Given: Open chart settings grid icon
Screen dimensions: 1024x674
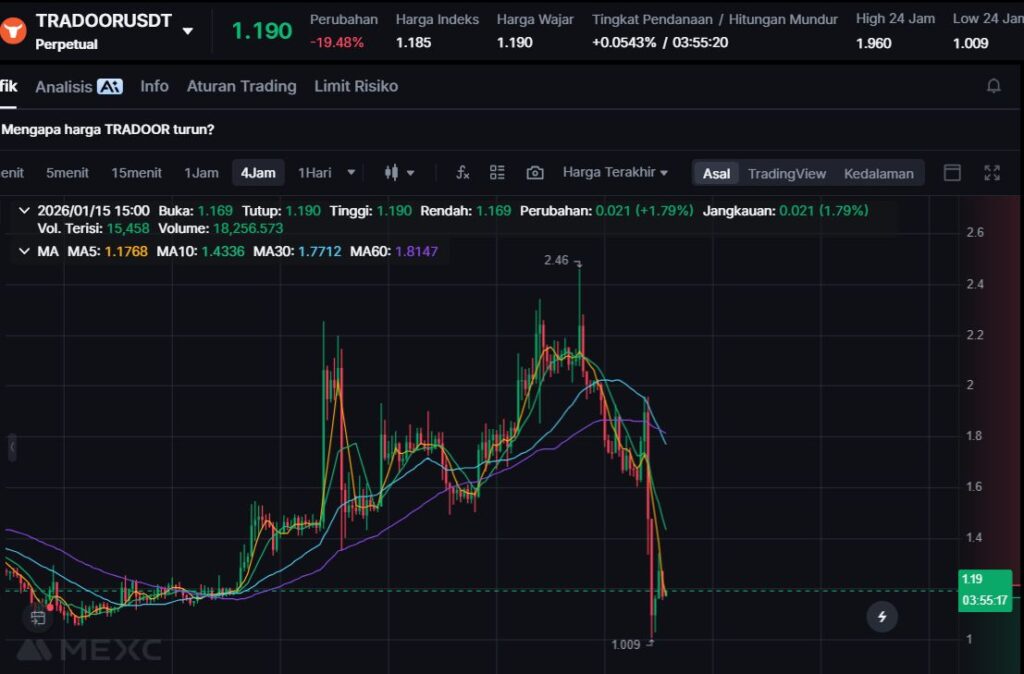Looking at the screenshot, I should click(x=498, y=173).
